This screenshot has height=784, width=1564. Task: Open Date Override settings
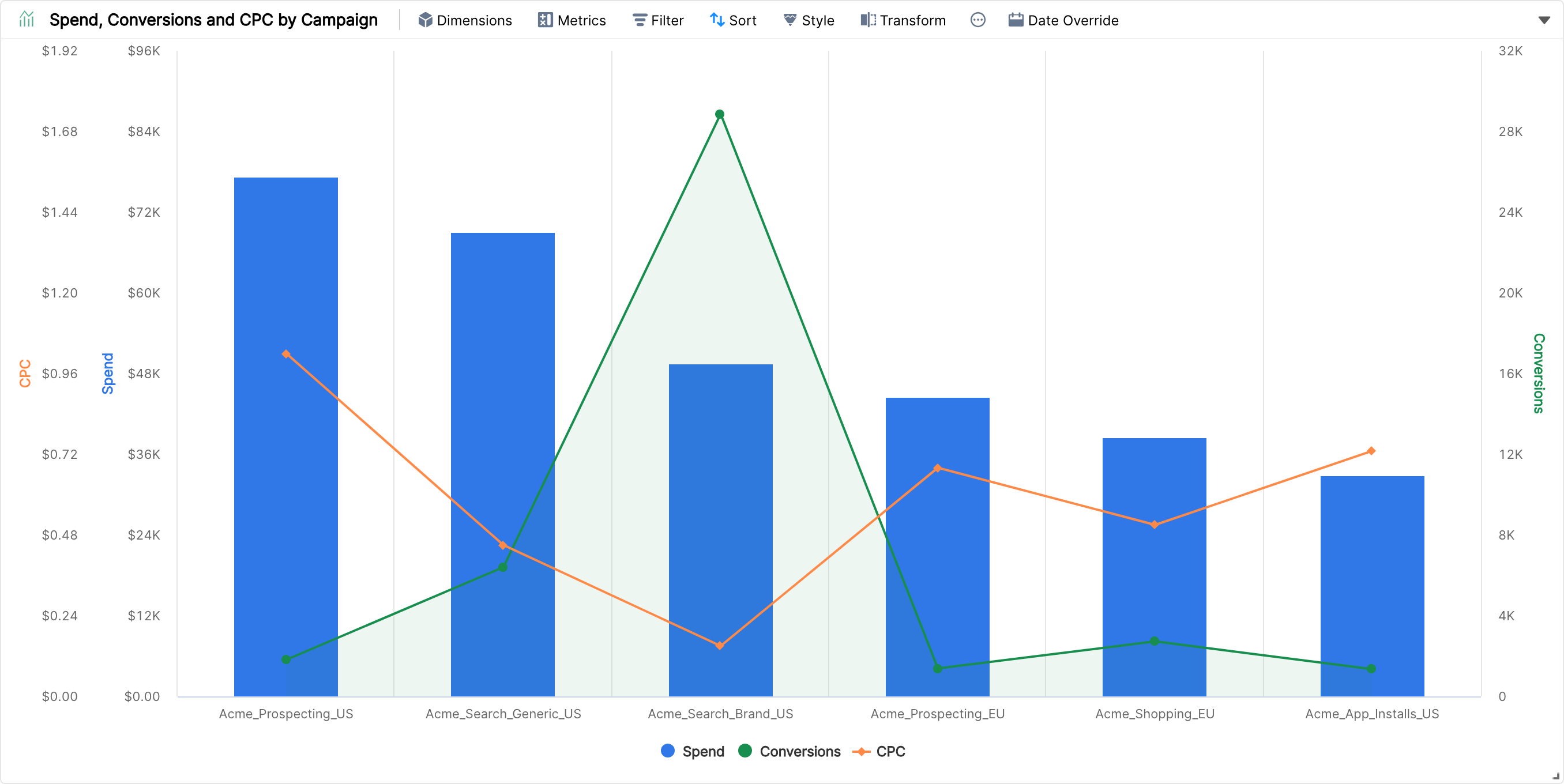click(x=1063, y=20)
